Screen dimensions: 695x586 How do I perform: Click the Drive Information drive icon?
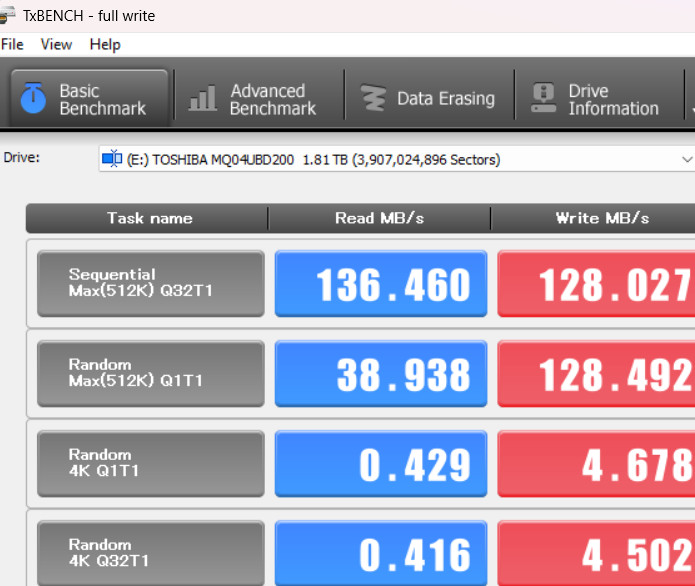[x=543, y=98]
